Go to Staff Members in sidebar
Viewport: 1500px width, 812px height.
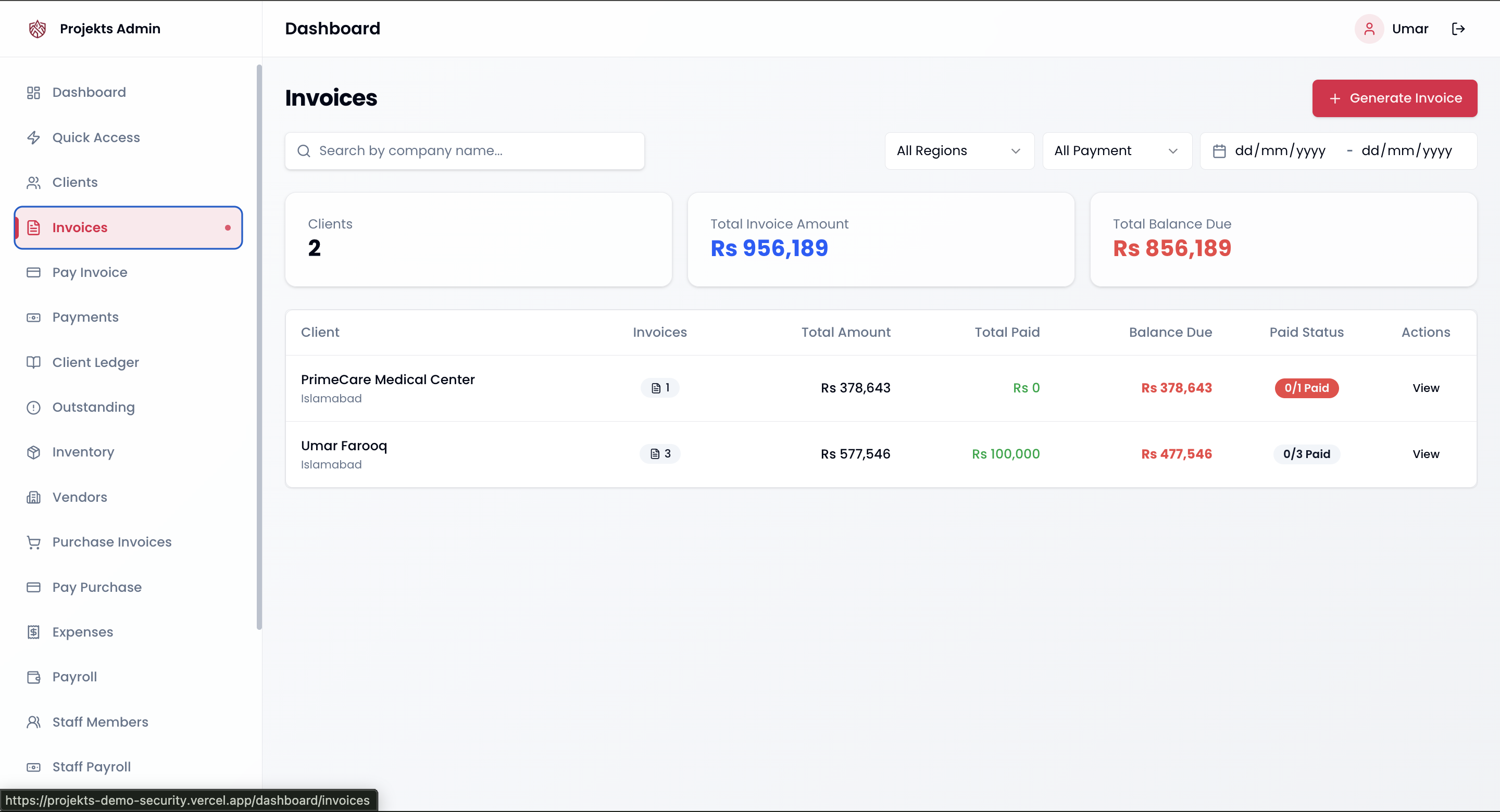click(x=128, y=722)
